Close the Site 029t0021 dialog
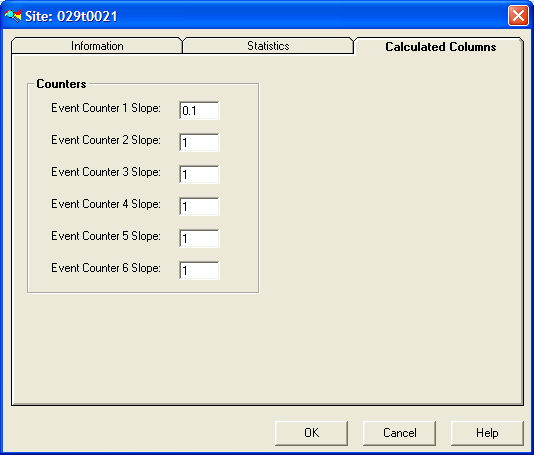Image resolution: width=534 pixels, height=455 pixels. [518, 16]
